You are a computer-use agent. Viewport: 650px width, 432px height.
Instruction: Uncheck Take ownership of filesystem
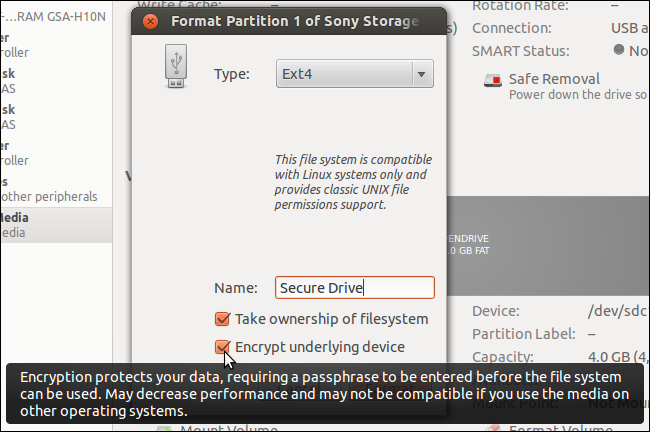pyautogui.click(x=222, y=319)
